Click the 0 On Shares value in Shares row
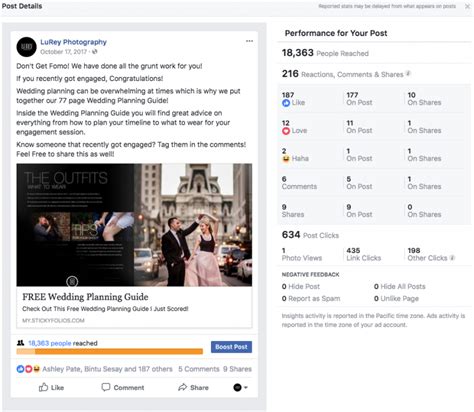The width and height of the screenshot is (474, 412). [424, 211]
